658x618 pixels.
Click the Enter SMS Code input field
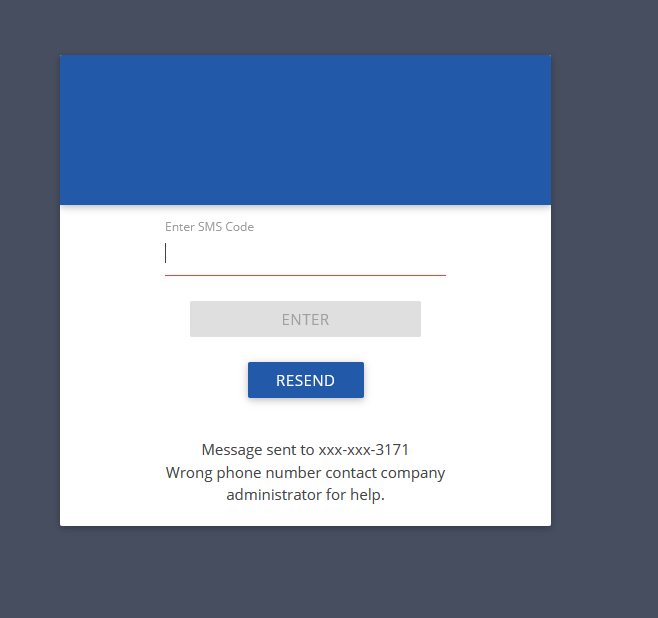pyautogui.click(x=305, y=253)
